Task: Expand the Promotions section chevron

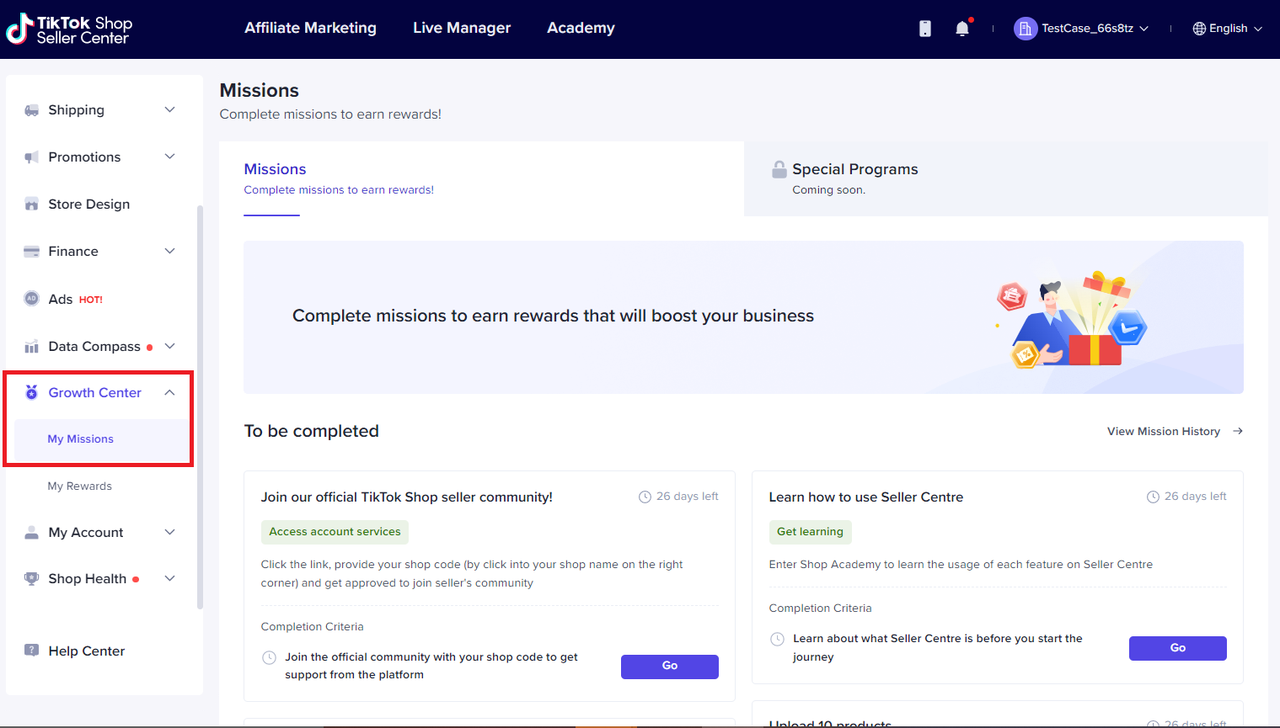Action: (x=170, y=157)
